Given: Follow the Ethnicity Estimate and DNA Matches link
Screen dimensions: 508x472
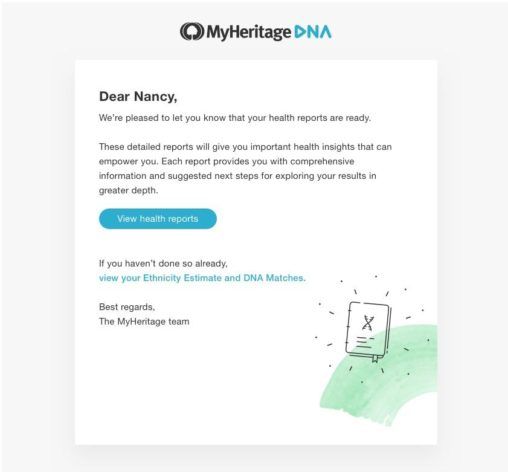Looking at the screenshot, I should click(x=202, y=278).
